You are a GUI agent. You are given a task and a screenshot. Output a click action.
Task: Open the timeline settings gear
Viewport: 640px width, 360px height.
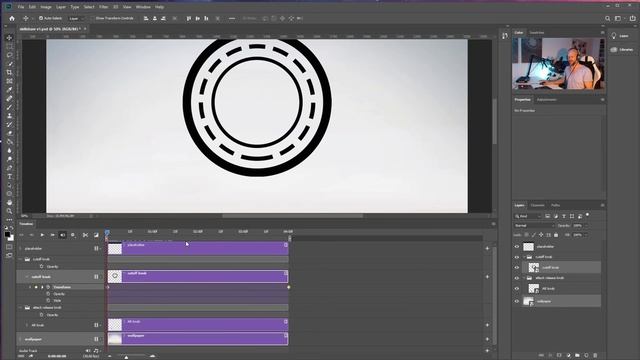73,235
